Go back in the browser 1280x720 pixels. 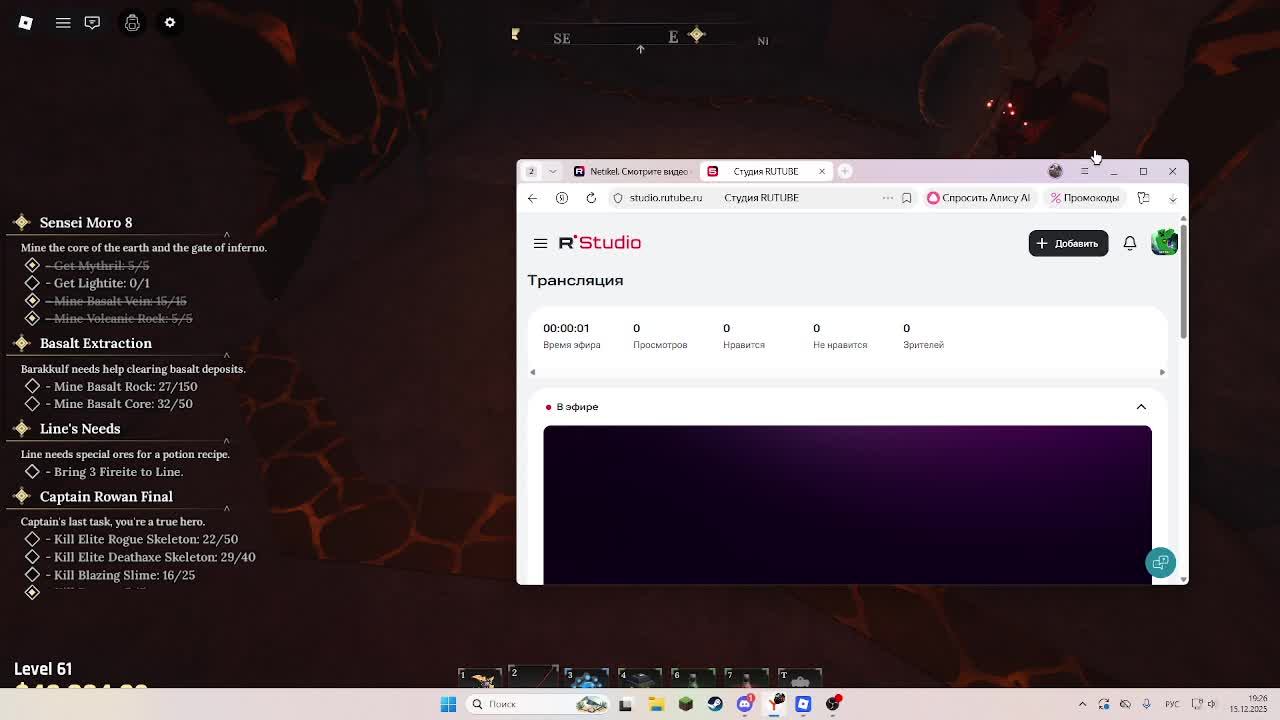[x=532, y=198]
